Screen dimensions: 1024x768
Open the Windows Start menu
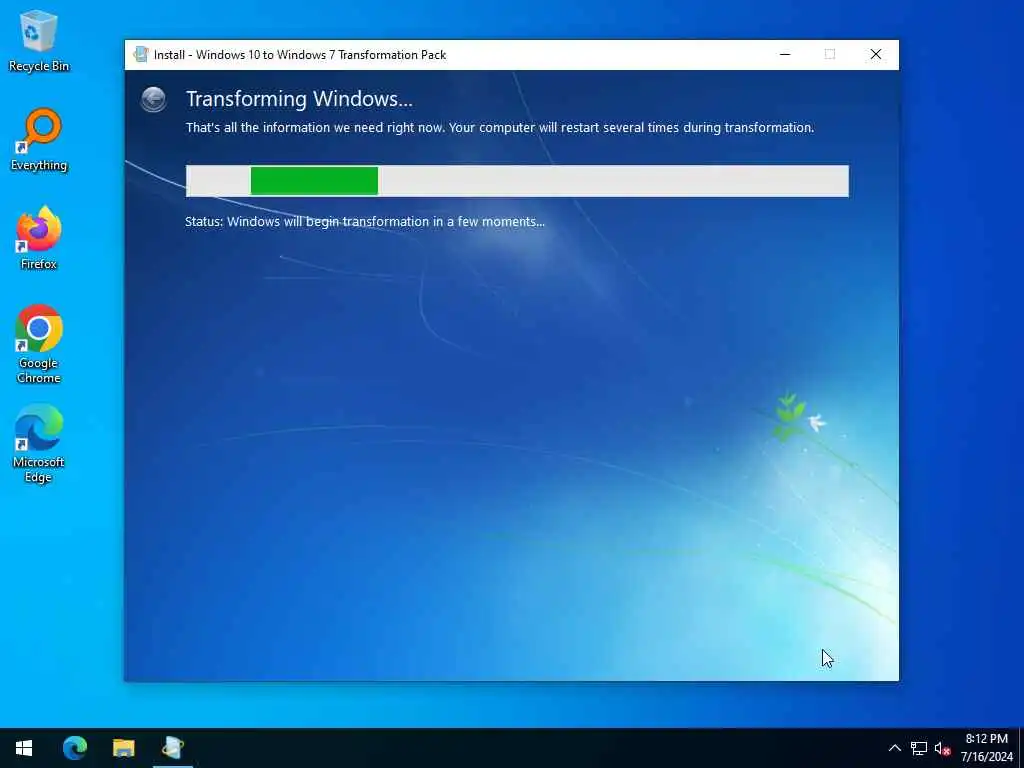pyautogui.click(x=24, y=748)
